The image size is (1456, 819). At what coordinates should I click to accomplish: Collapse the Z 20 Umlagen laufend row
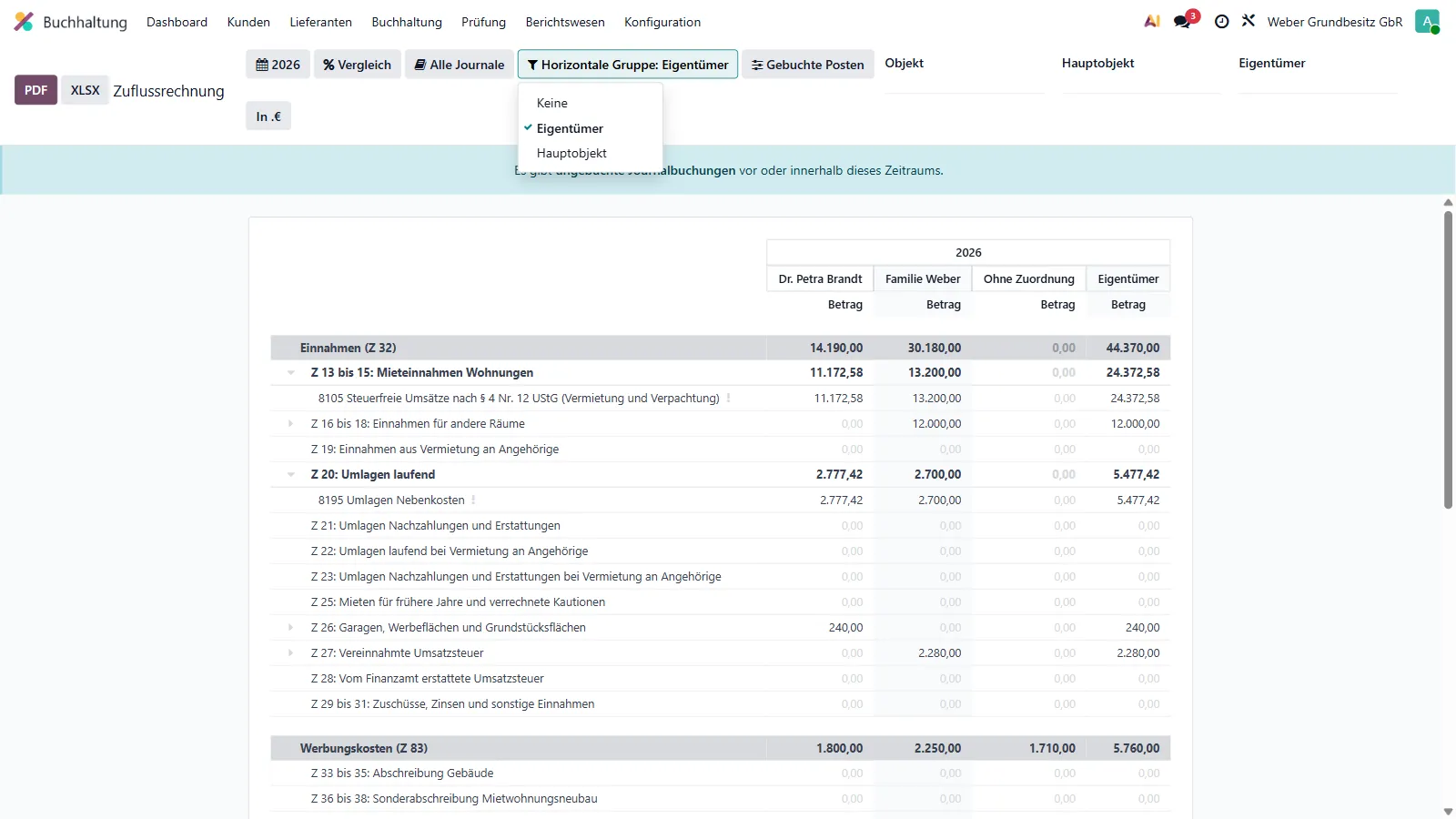[291, 474]
